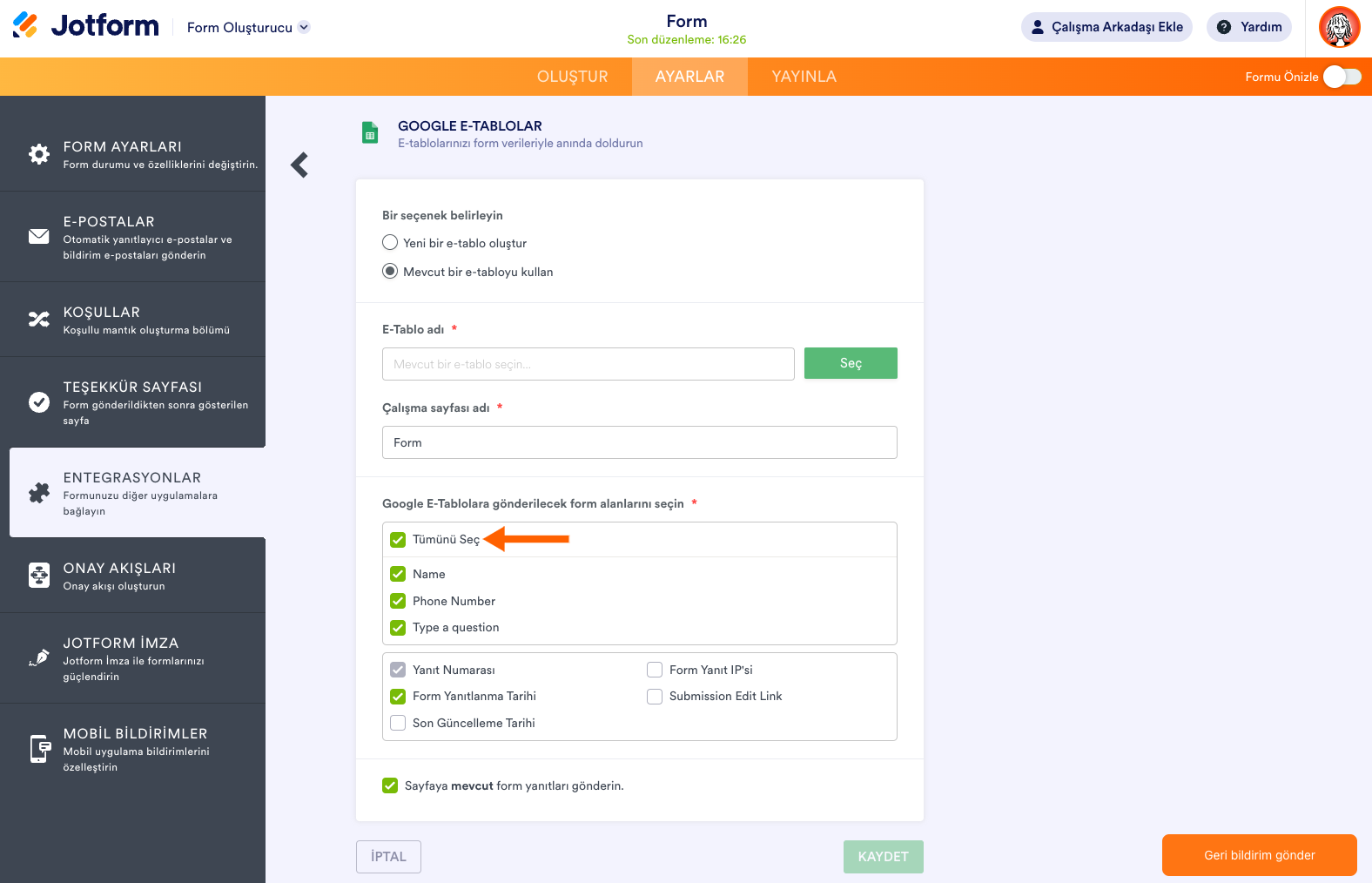The width and height of the screenshot is (1372, 883).
Task: Enable the Form Yanıt IP'si checkbox
Action: (x=655, y=670)
